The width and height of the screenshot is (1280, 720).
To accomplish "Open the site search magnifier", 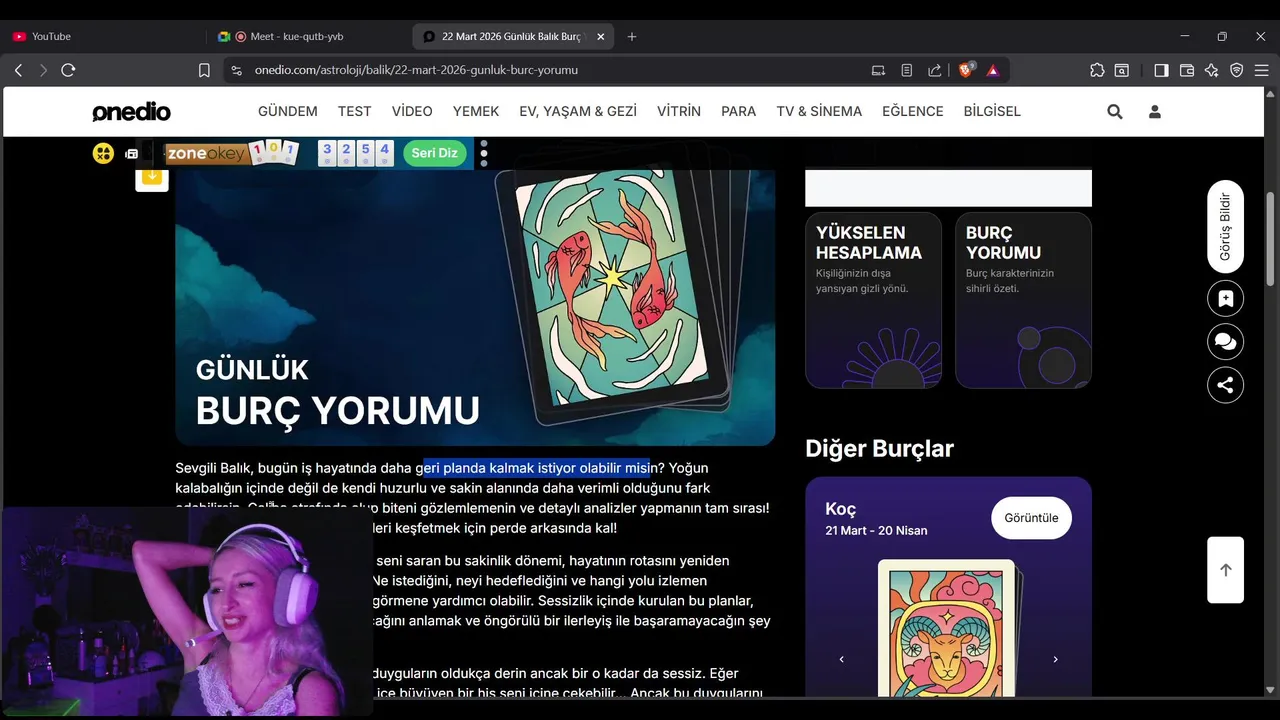I will [1115, 112].
